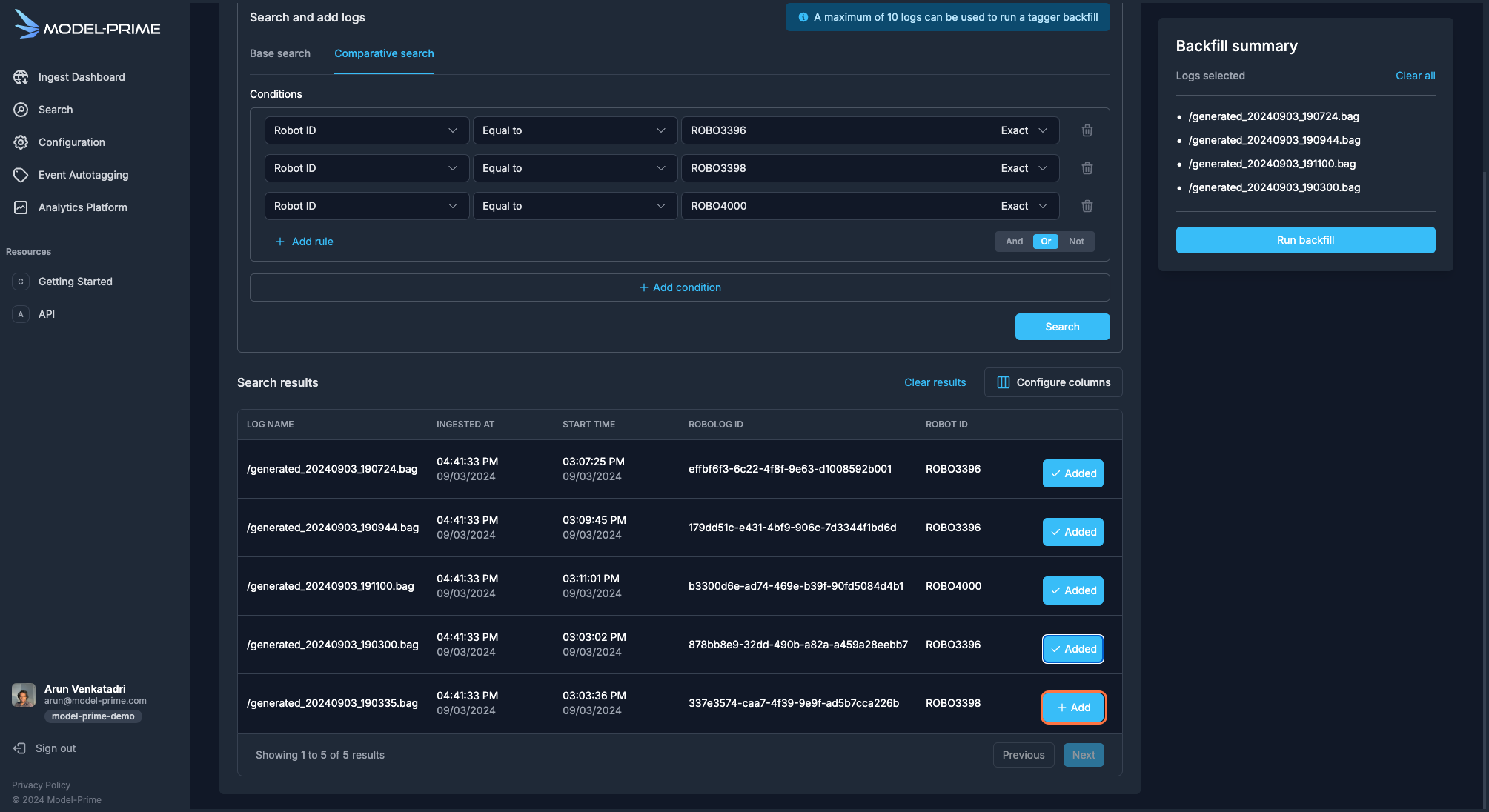Screen dimensions: 1489x812
Task: Open Robot ID field dropdown in ROBO4000 rule
Action: pos(367,206)
